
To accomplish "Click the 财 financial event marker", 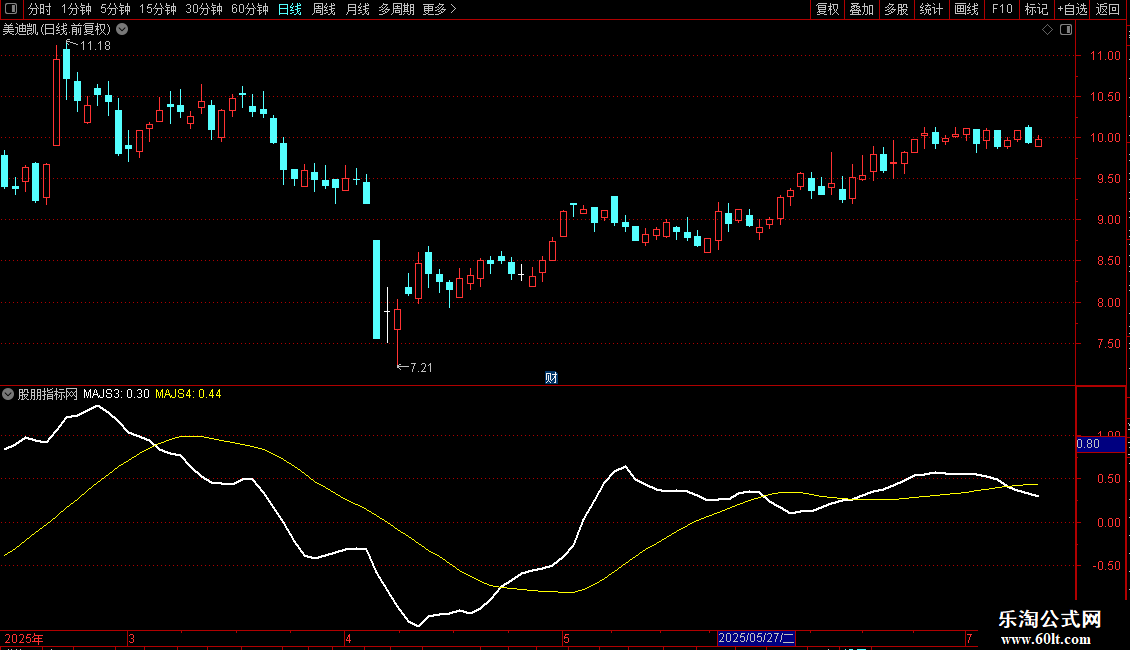I will (551, 378).
